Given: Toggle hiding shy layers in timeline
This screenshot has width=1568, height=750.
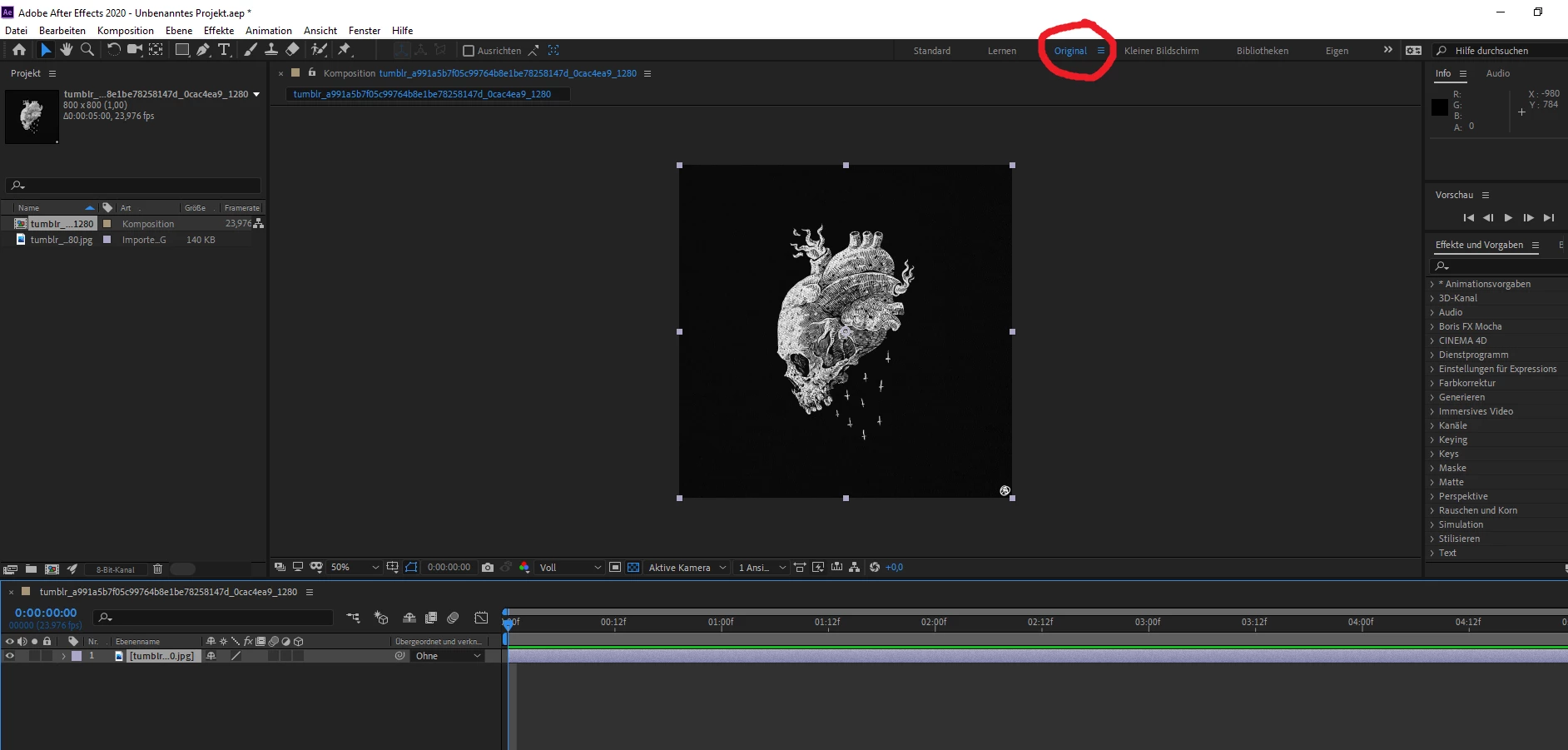Looking at the screenshot, I should tap(409, 618).
